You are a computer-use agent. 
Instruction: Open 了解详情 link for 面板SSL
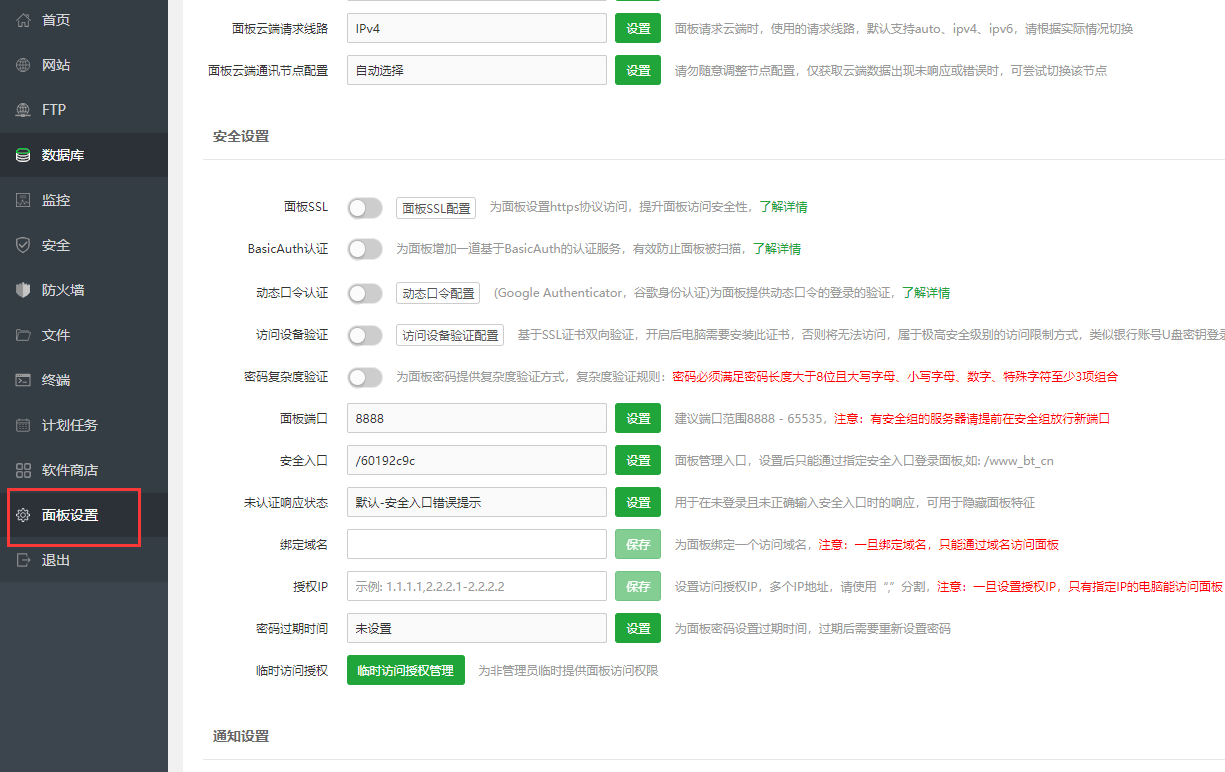tap(783, 207)
